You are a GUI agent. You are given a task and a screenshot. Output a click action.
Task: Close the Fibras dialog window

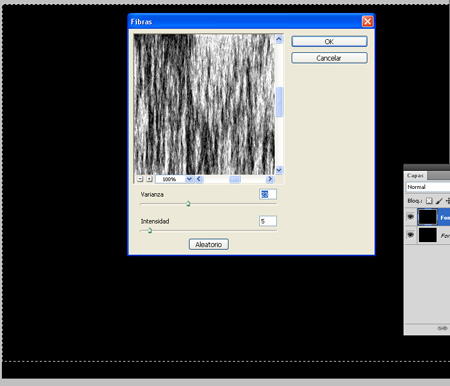(367, 22)
